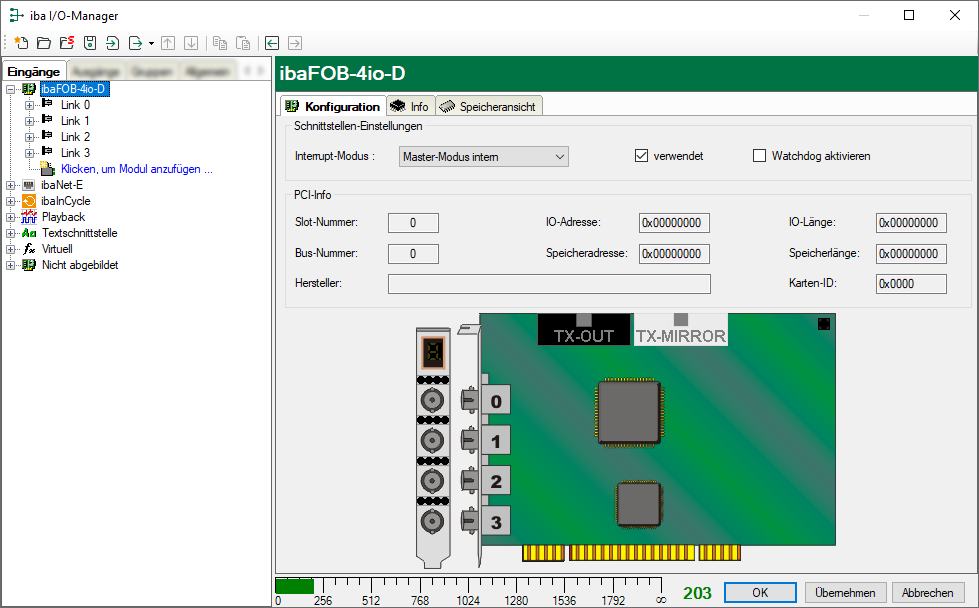Click the import toolbar icon
The image size is (979, 608).
pos(112,43)
